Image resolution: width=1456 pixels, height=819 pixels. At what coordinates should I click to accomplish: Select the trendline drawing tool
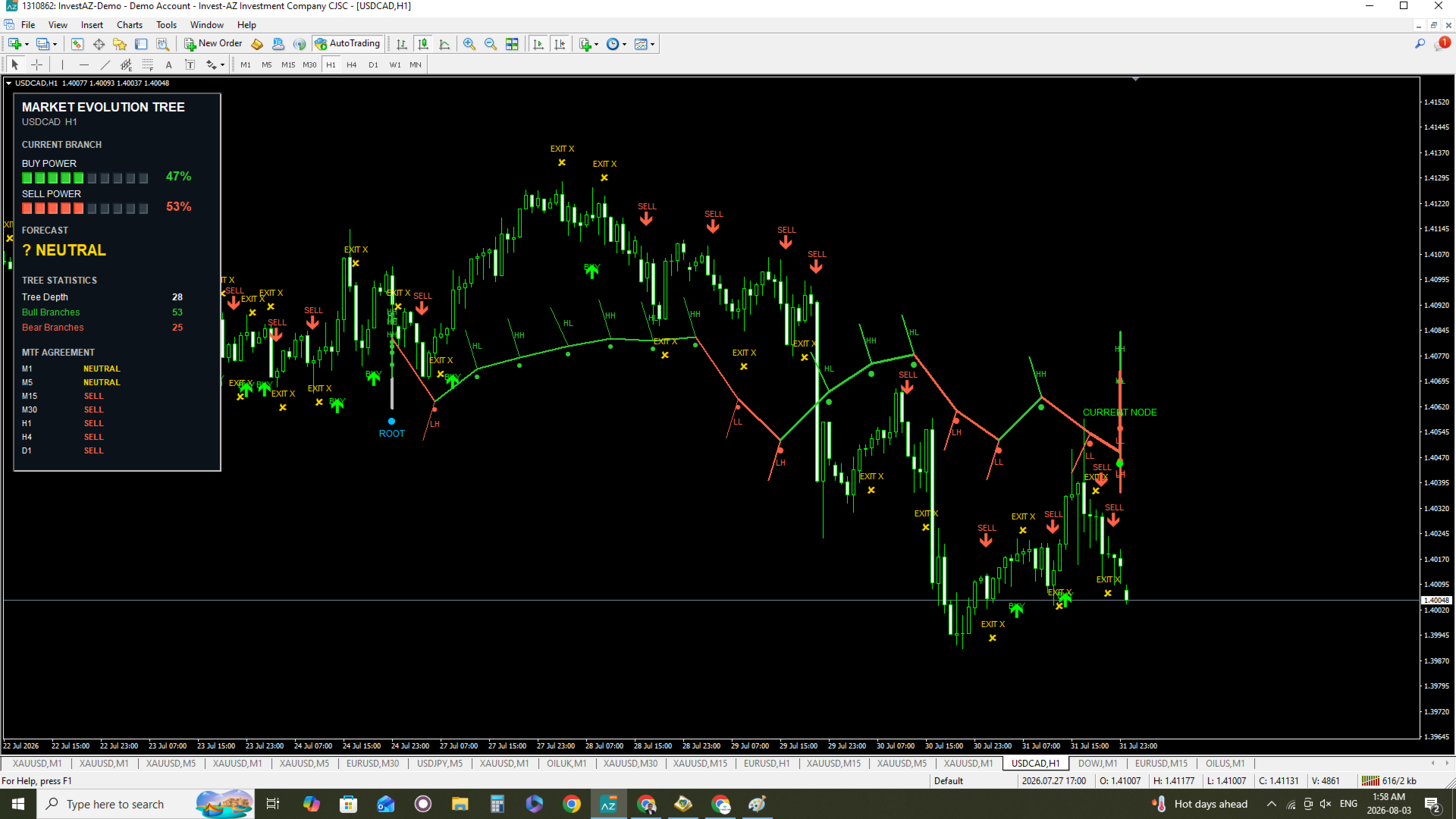(105, 64)
